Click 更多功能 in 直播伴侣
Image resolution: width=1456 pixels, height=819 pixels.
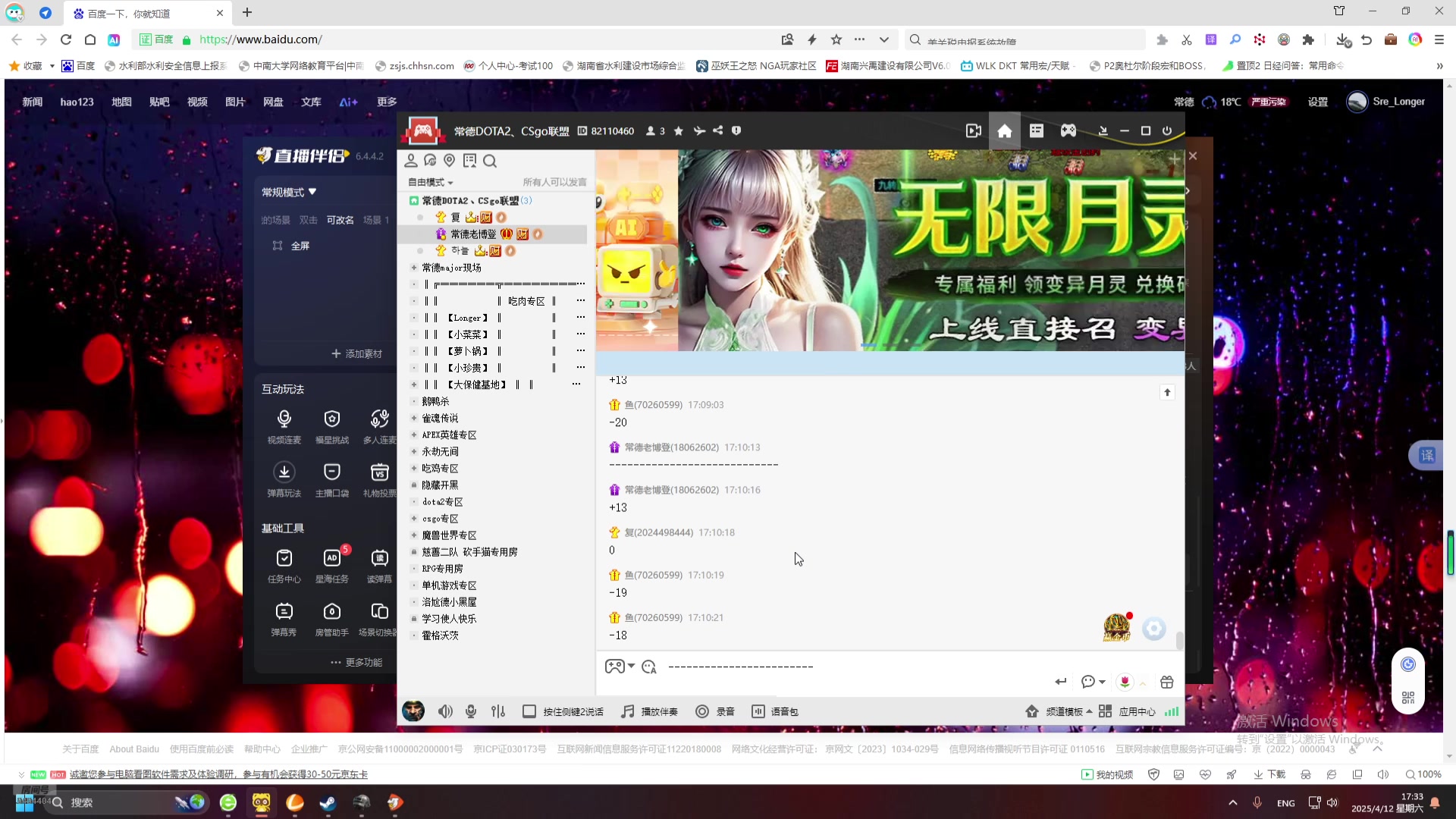[x=356, y=662]
